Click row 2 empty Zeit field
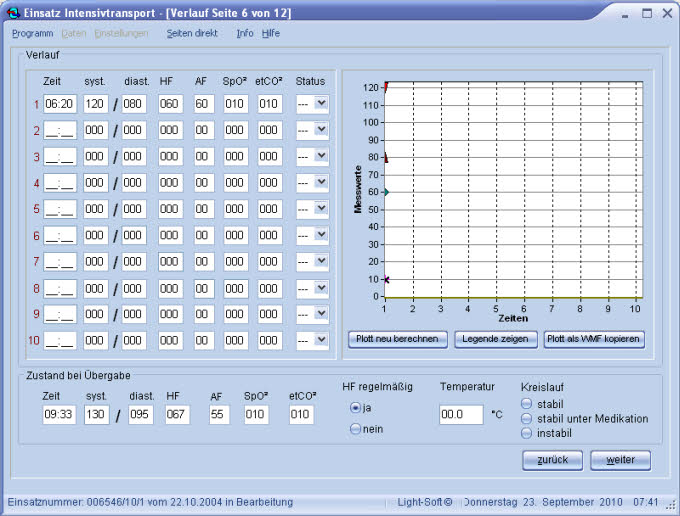680x516 pixels. tap(60, 130)
